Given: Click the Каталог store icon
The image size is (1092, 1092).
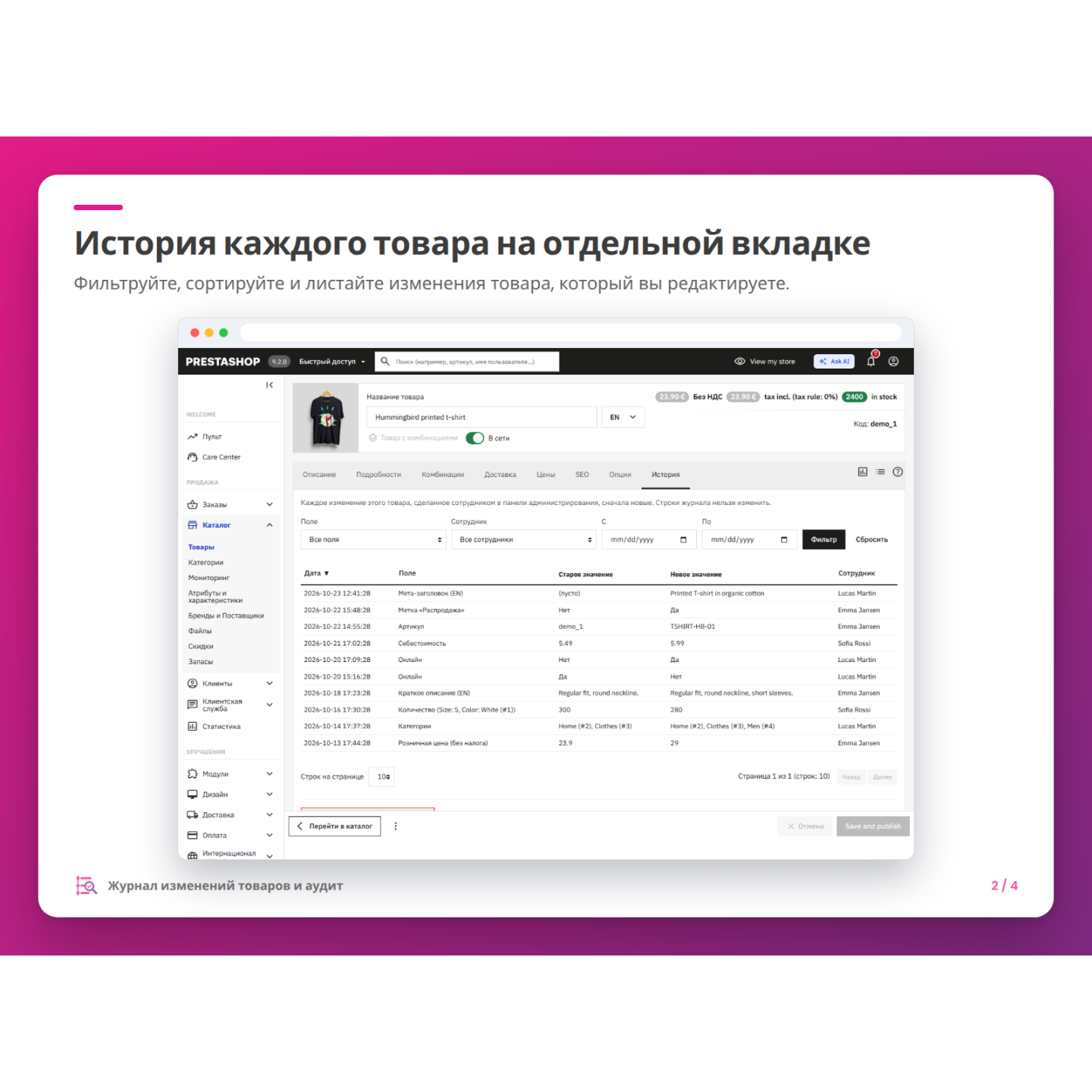Looking at the screenshot, I should pyautogui.click(x=193, y=525).
